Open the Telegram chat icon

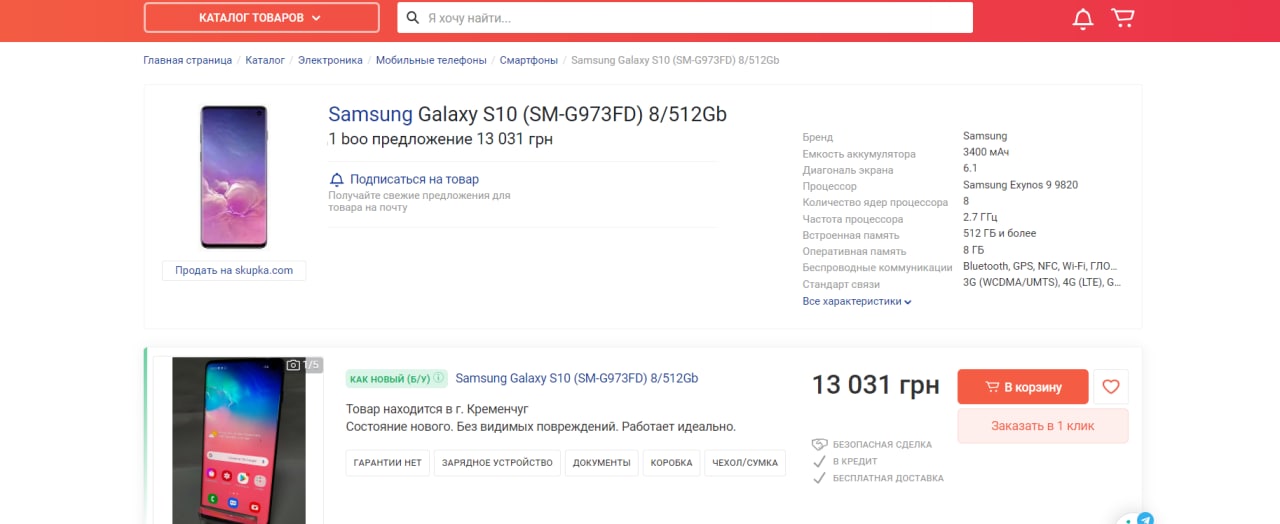1145,519
